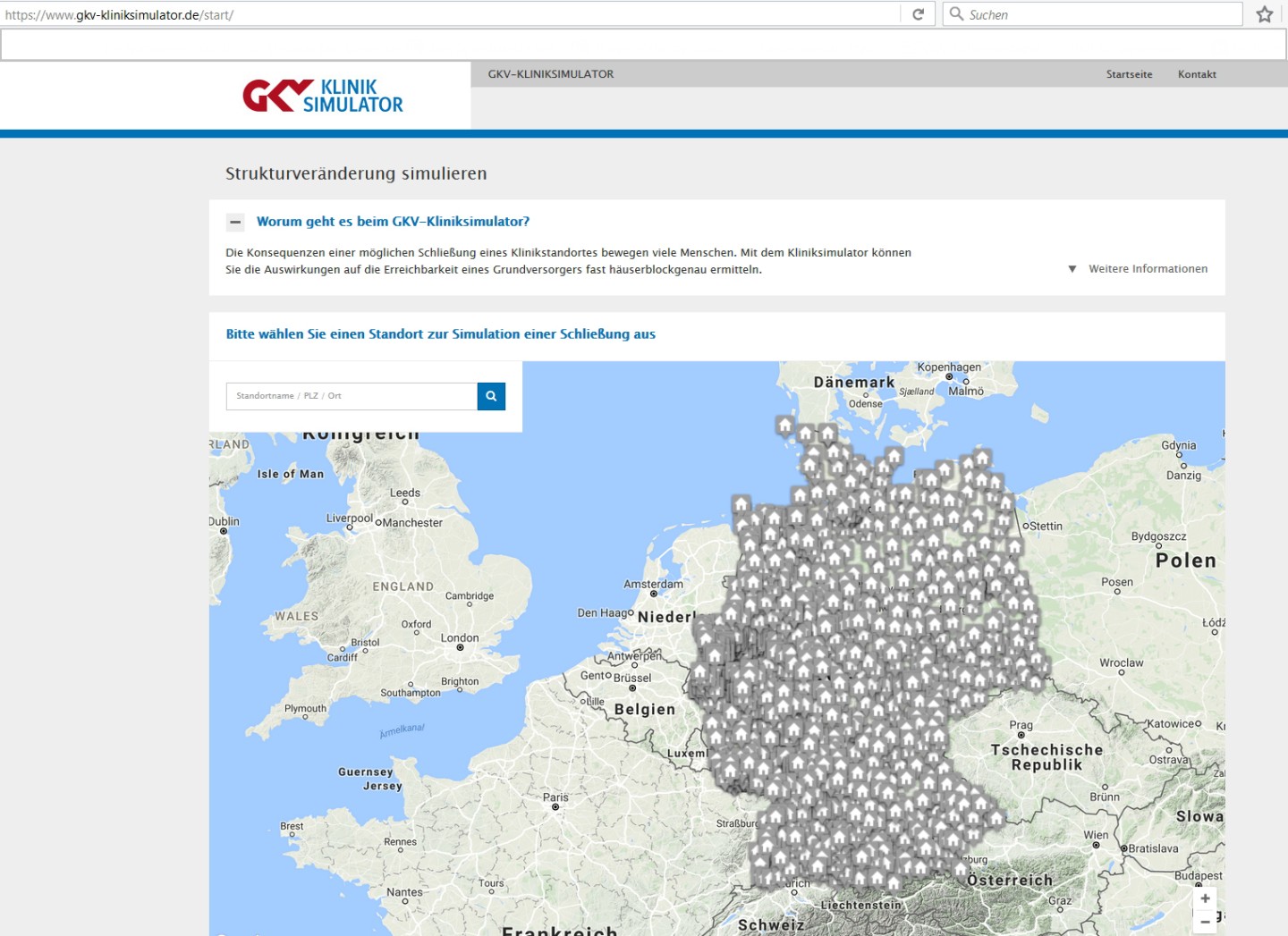
Task: Click the Kopenhagen label on the map
Action: (x=949, y=367)
